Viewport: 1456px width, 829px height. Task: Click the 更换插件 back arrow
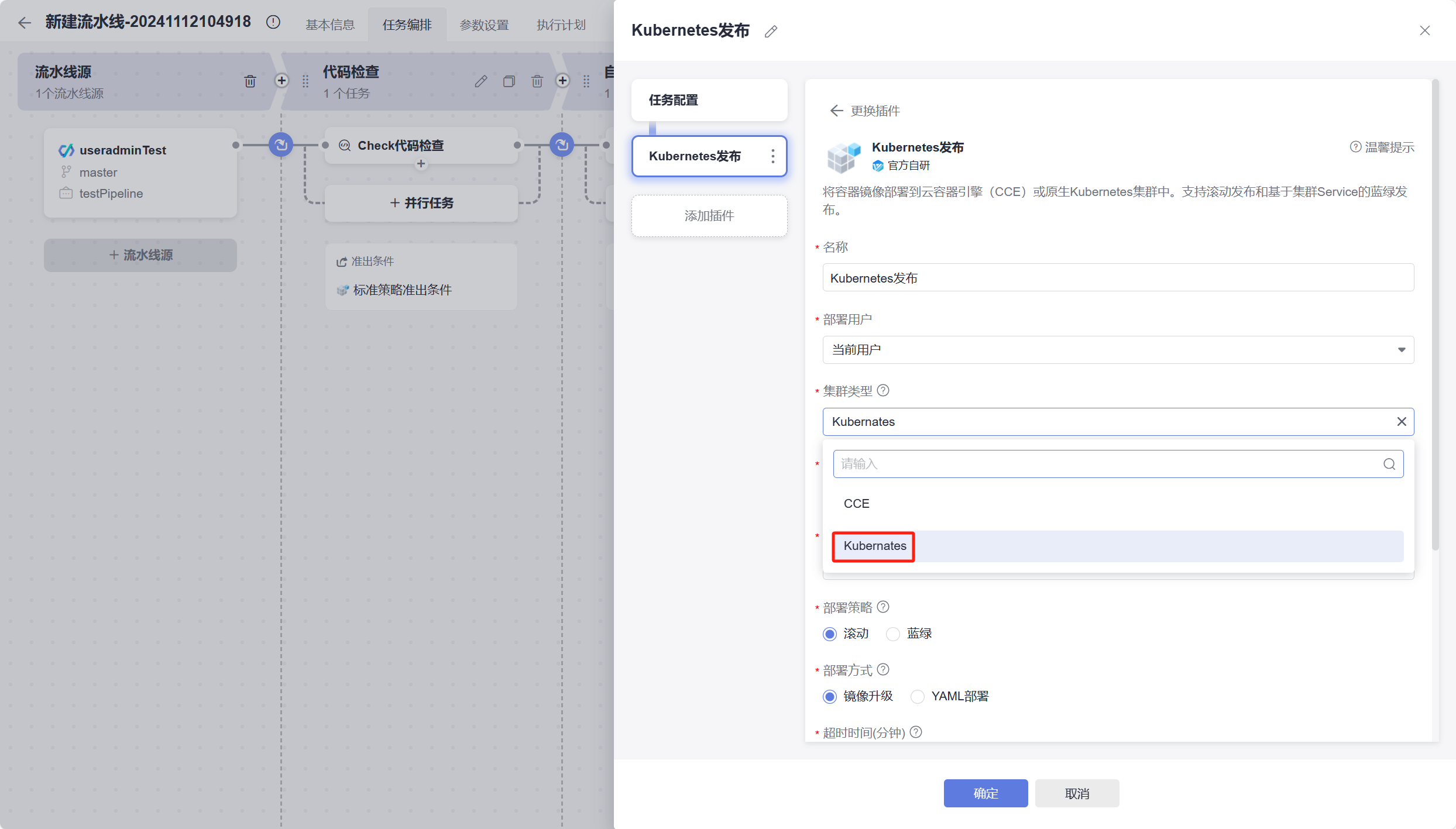pyautogui.click(x=836, y=111)
